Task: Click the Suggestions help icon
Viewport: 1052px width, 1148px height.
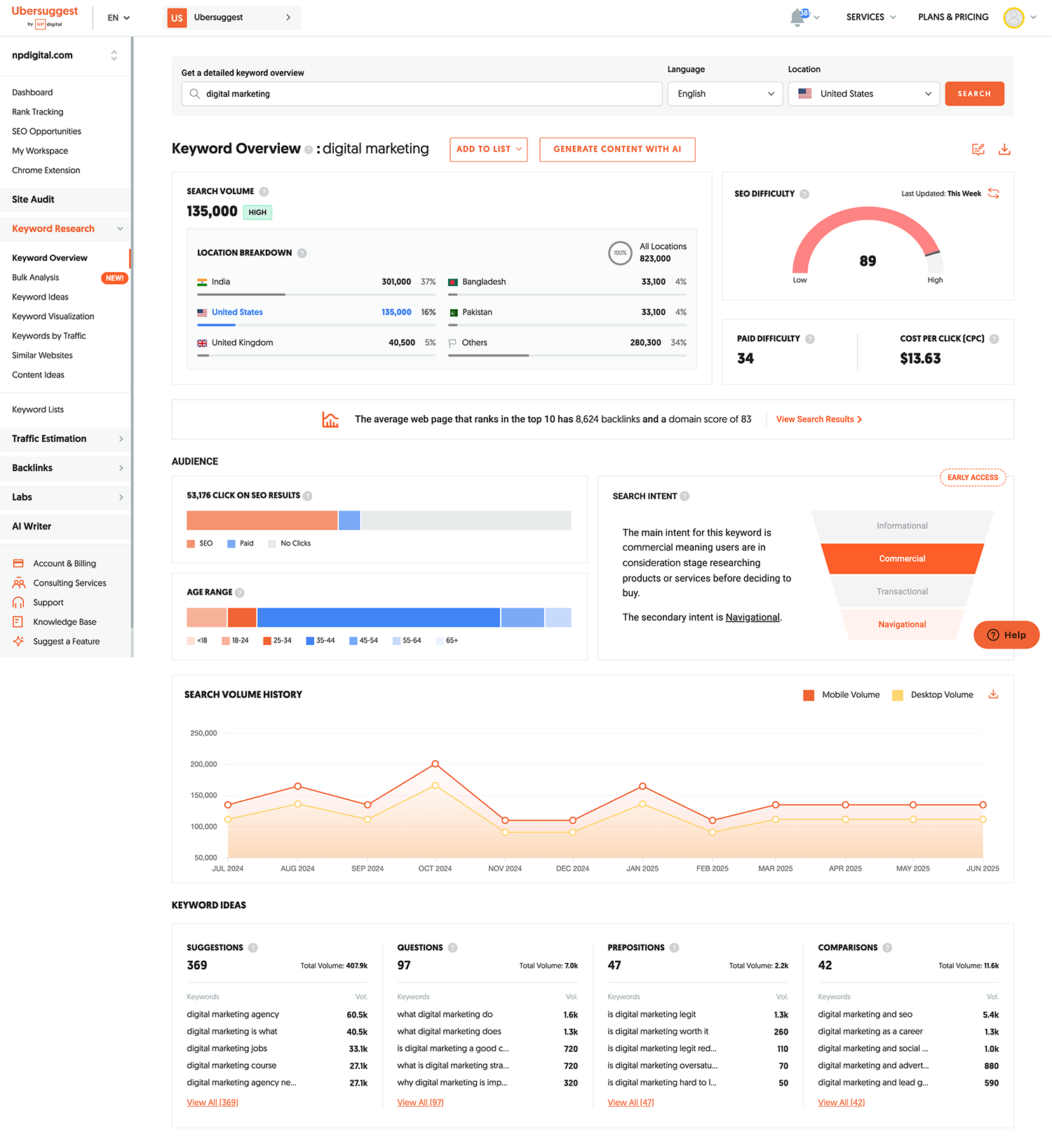Action: point(253,947)
